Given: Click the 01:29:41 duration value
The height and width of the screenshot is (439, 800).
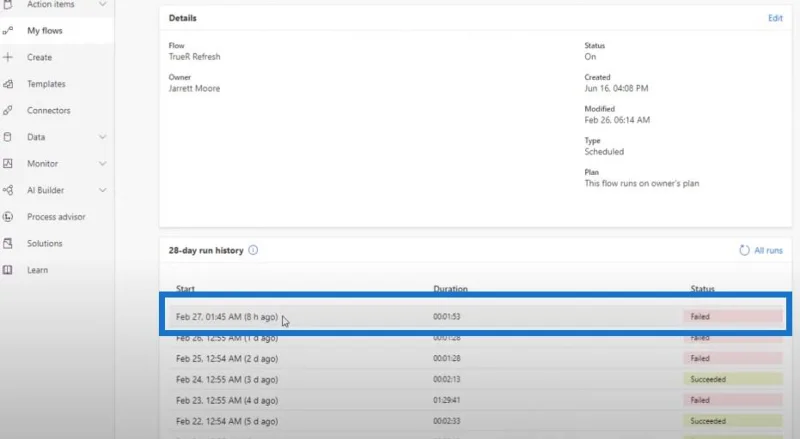Looking at the screenshot, I should tap(446, 400).
